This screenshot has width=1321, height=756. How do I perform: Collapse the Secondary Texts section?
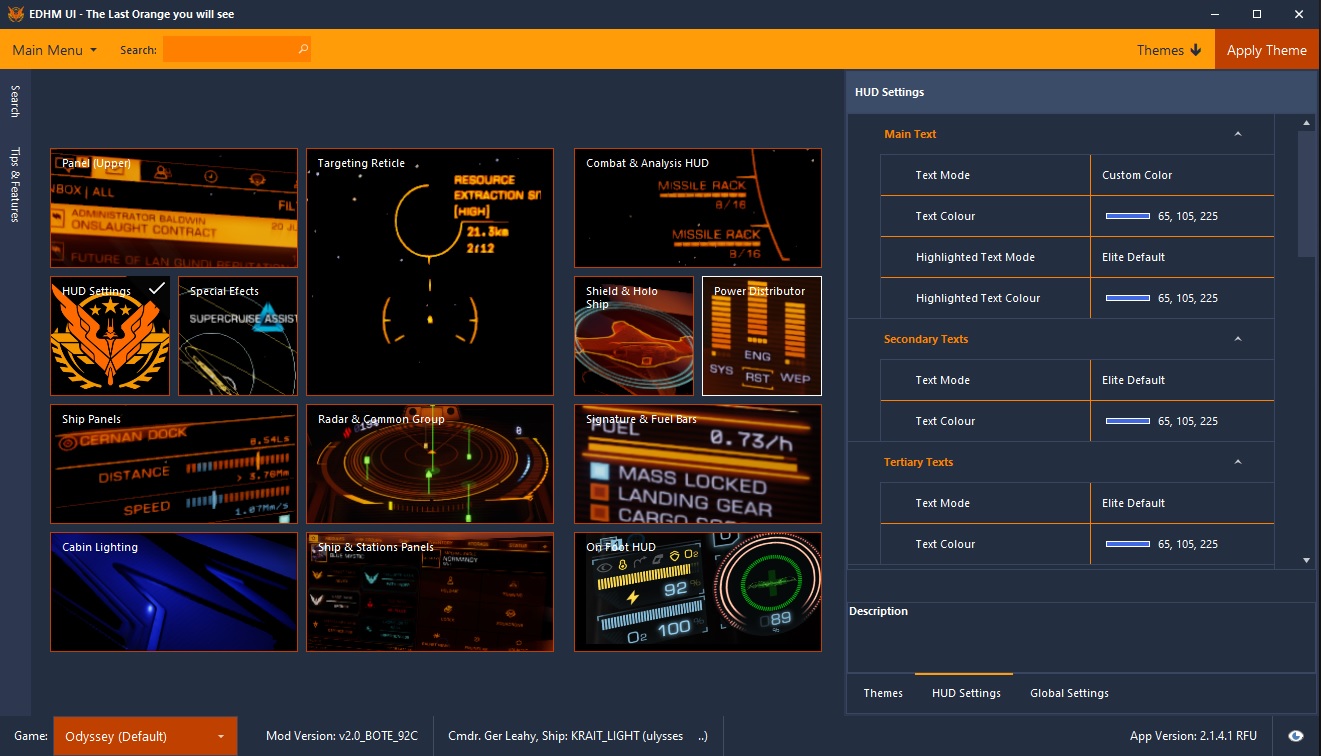(x=1238, y=339)
